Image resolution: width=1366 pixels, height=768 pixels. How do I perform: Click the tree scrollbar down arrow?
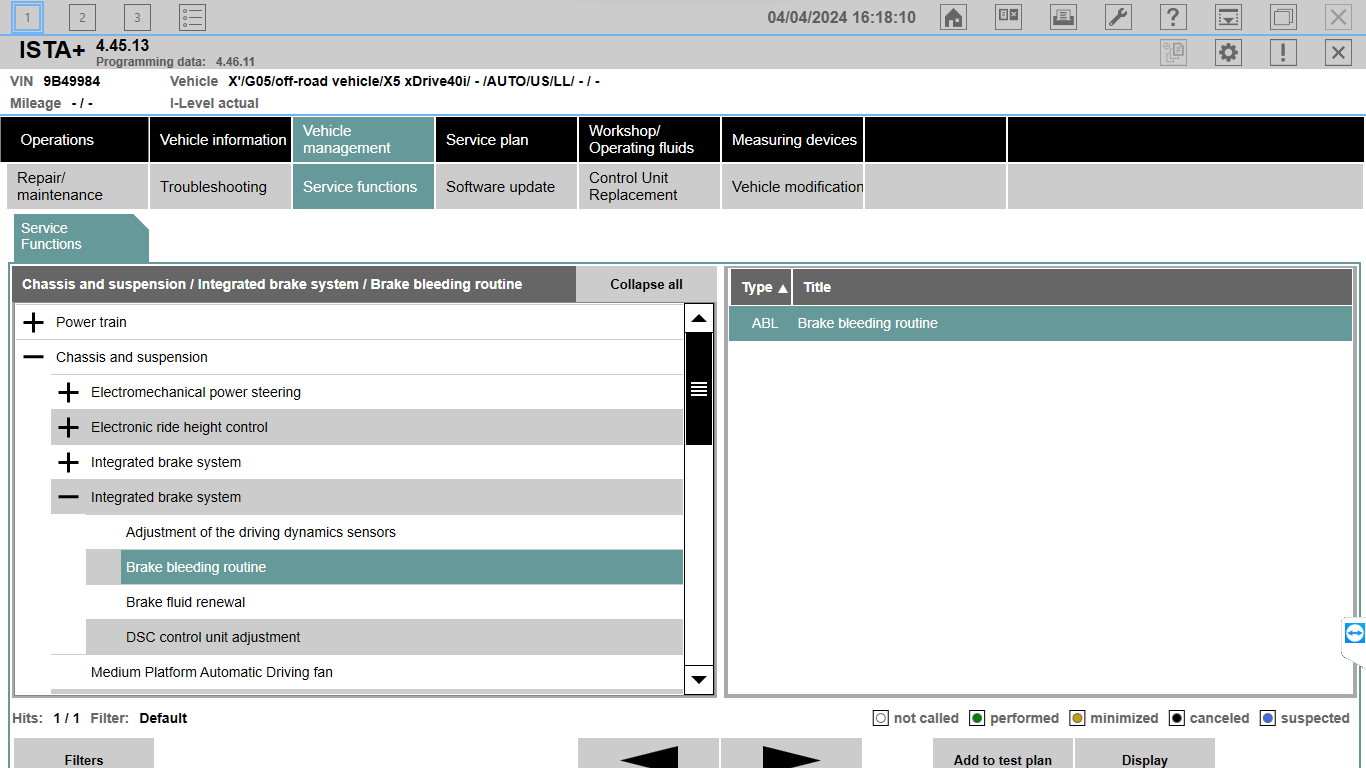click(x=699, y=679)
